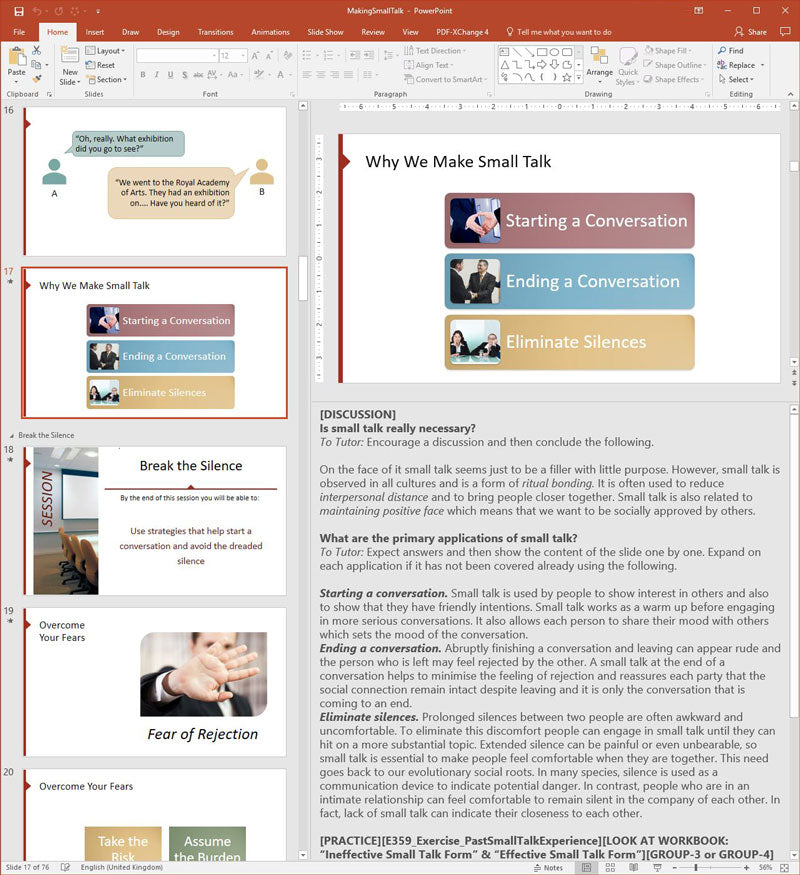Collapse the Break the Silence section
800x875 pixels.
[13, 436]
